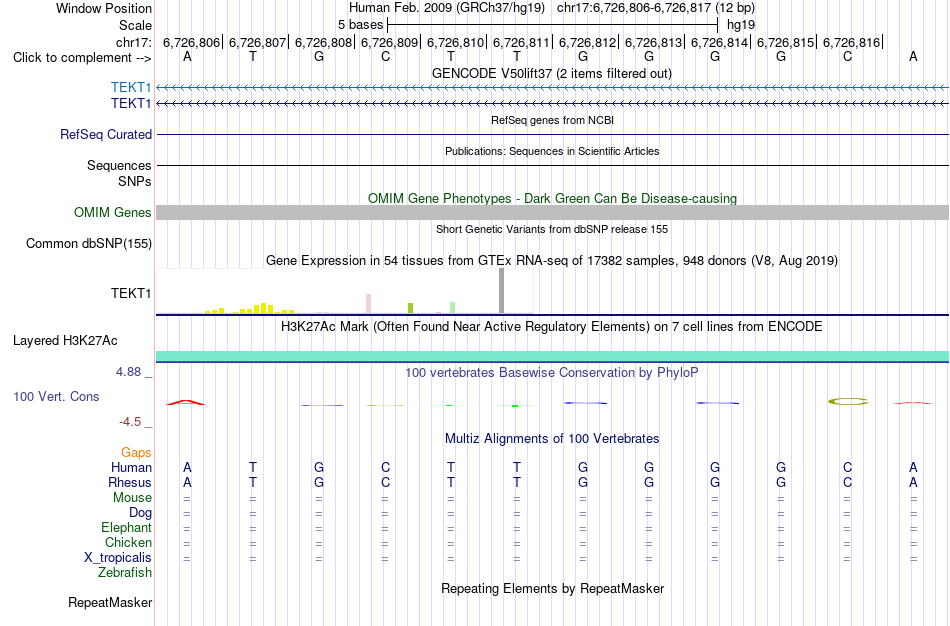Open Repeating Elements by RepeatMasker title

[552, 589]
